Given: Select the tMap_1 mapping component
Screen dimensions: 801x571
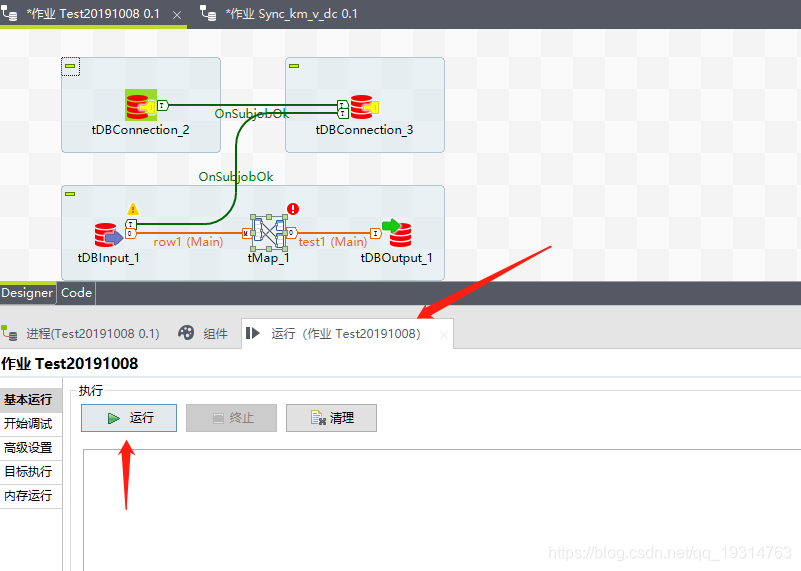Looking at the screenshot, I should [x=268, y=233].
